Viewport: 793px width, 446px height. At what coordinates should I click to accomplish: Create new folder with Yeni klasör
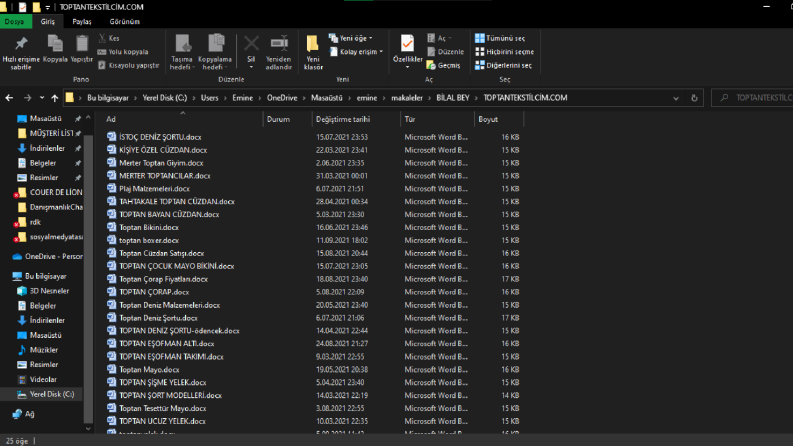coord(313,53)
